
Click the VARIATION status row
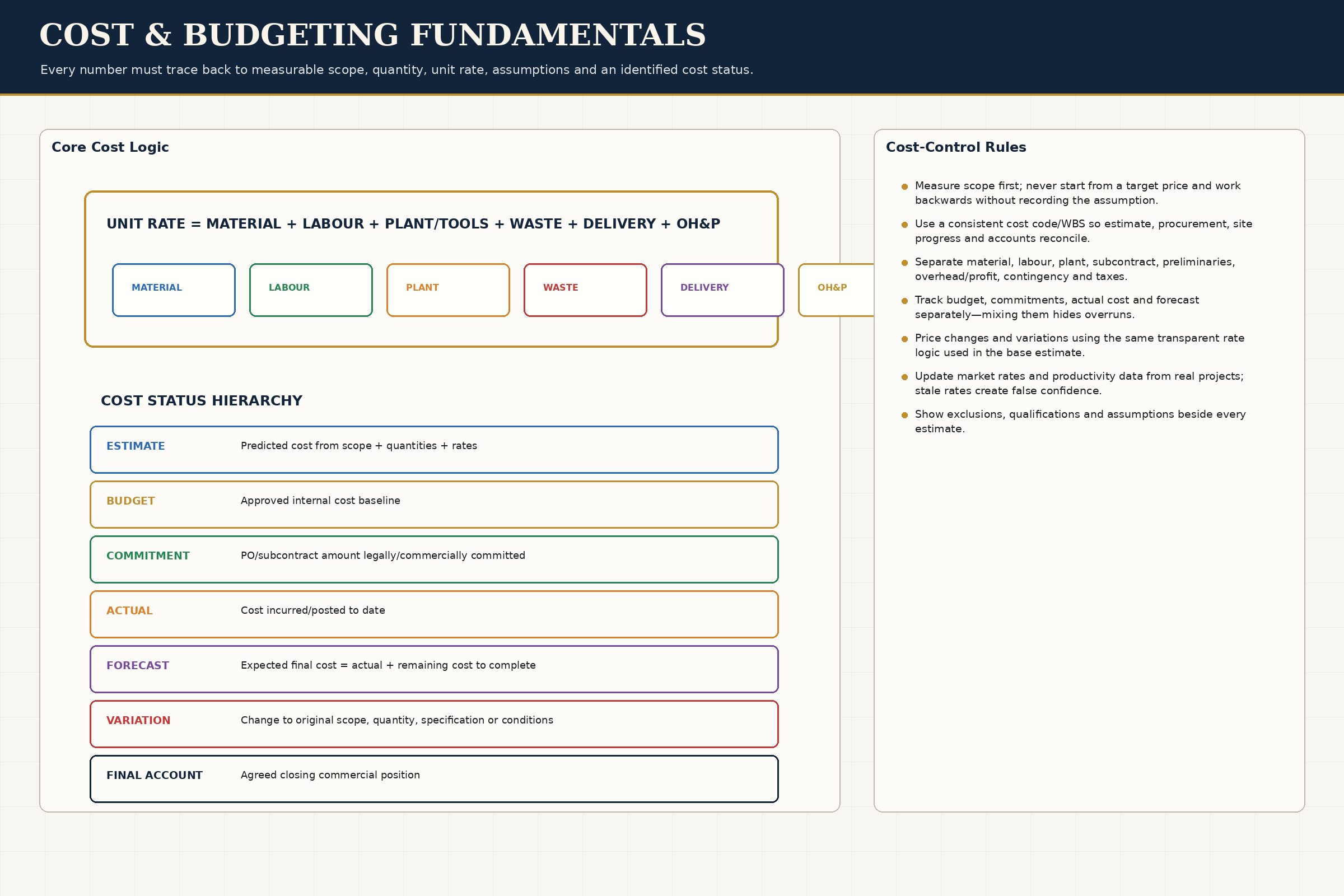435,724
